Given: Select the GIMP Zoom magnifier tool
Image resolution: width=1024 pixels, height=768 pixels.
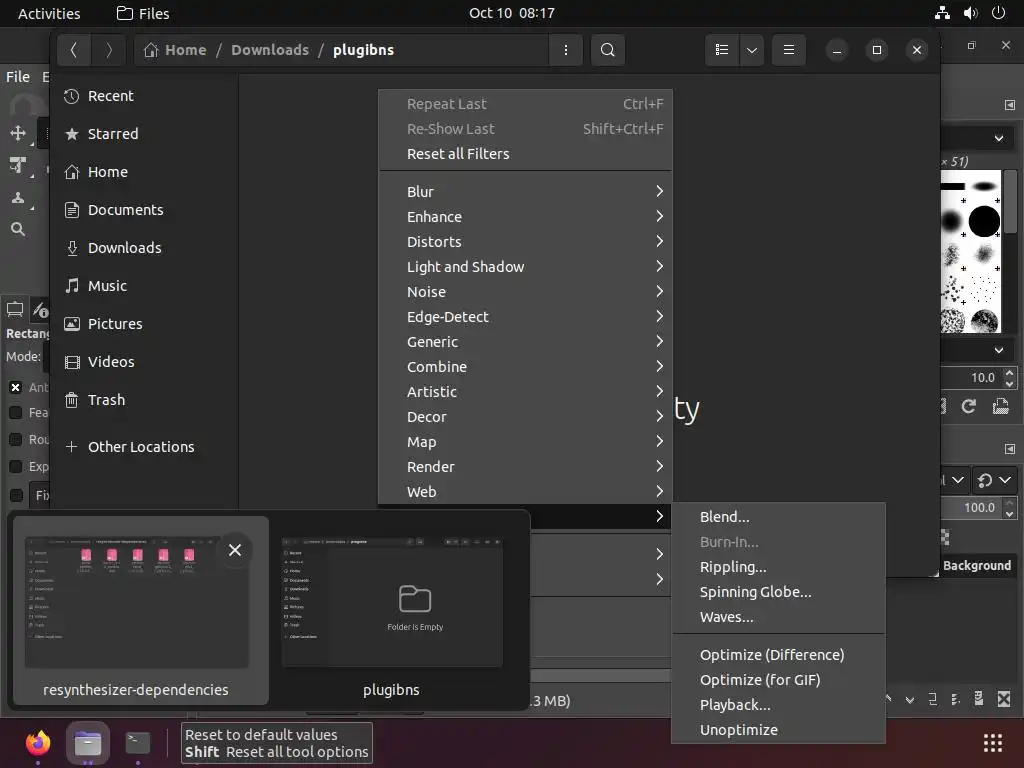Looking at the screenshot, I should pyautogui.click(x=18, y=229).
